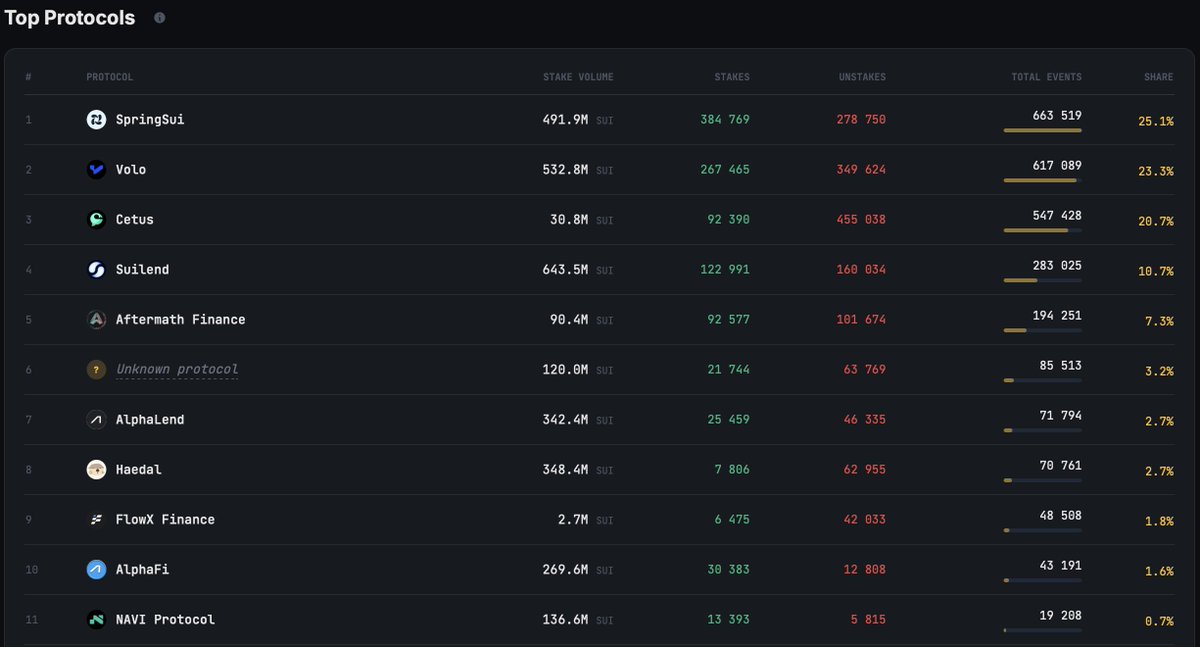Select the 384 769 stakes value
Screen dimensions: 1200x647
click(x=725, y=120)
